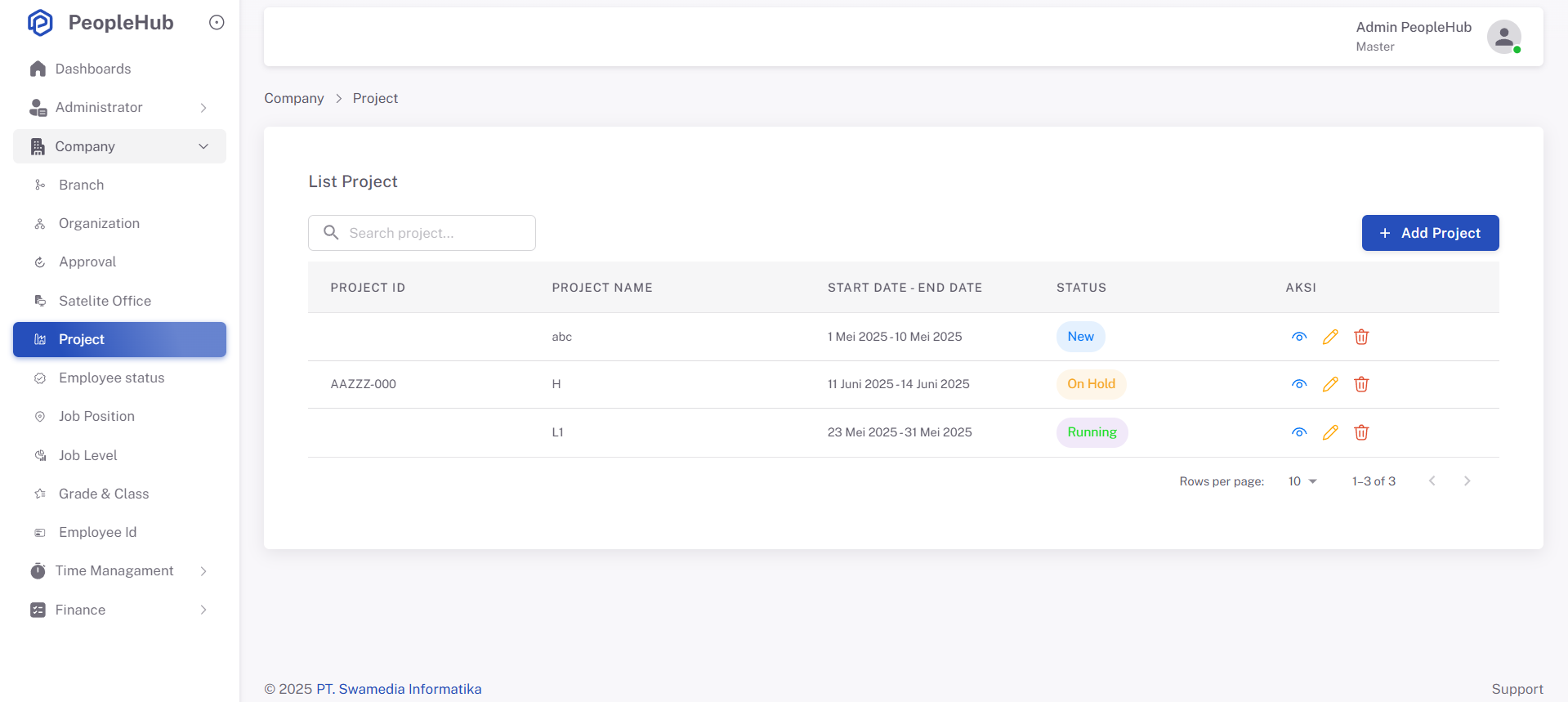
Task: Expand the Time Managament menu
Action: pyautogui.click(x=119, y=570)
